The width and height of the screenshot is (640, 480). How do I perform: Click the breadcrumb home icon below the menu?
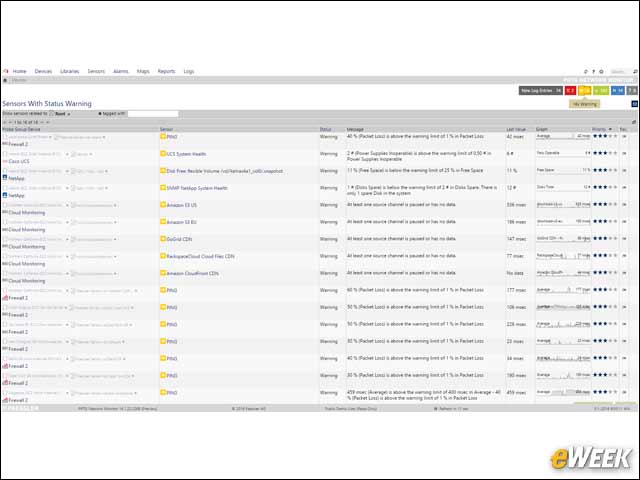tap(5, 80)
